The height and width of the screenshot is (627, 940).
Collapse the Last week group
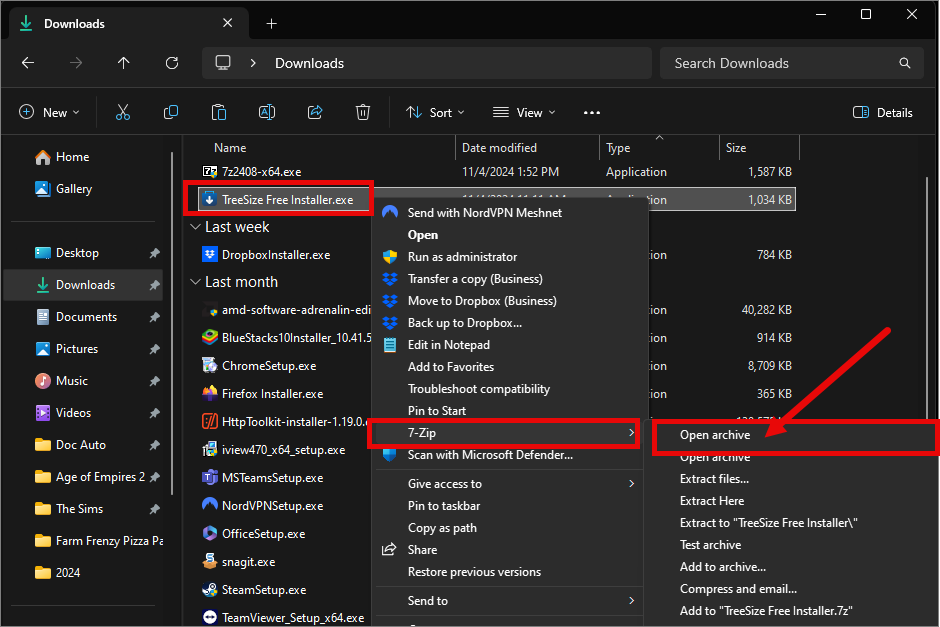tap(195, 227)
